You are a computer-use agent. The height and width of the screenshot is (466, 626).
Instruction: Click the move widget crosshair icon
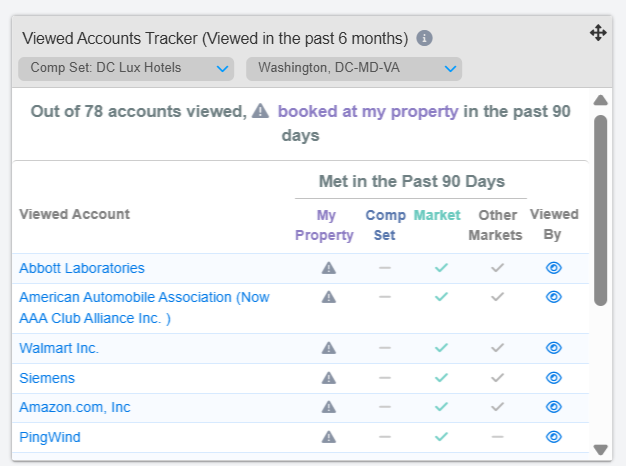(x=598, y=33)
